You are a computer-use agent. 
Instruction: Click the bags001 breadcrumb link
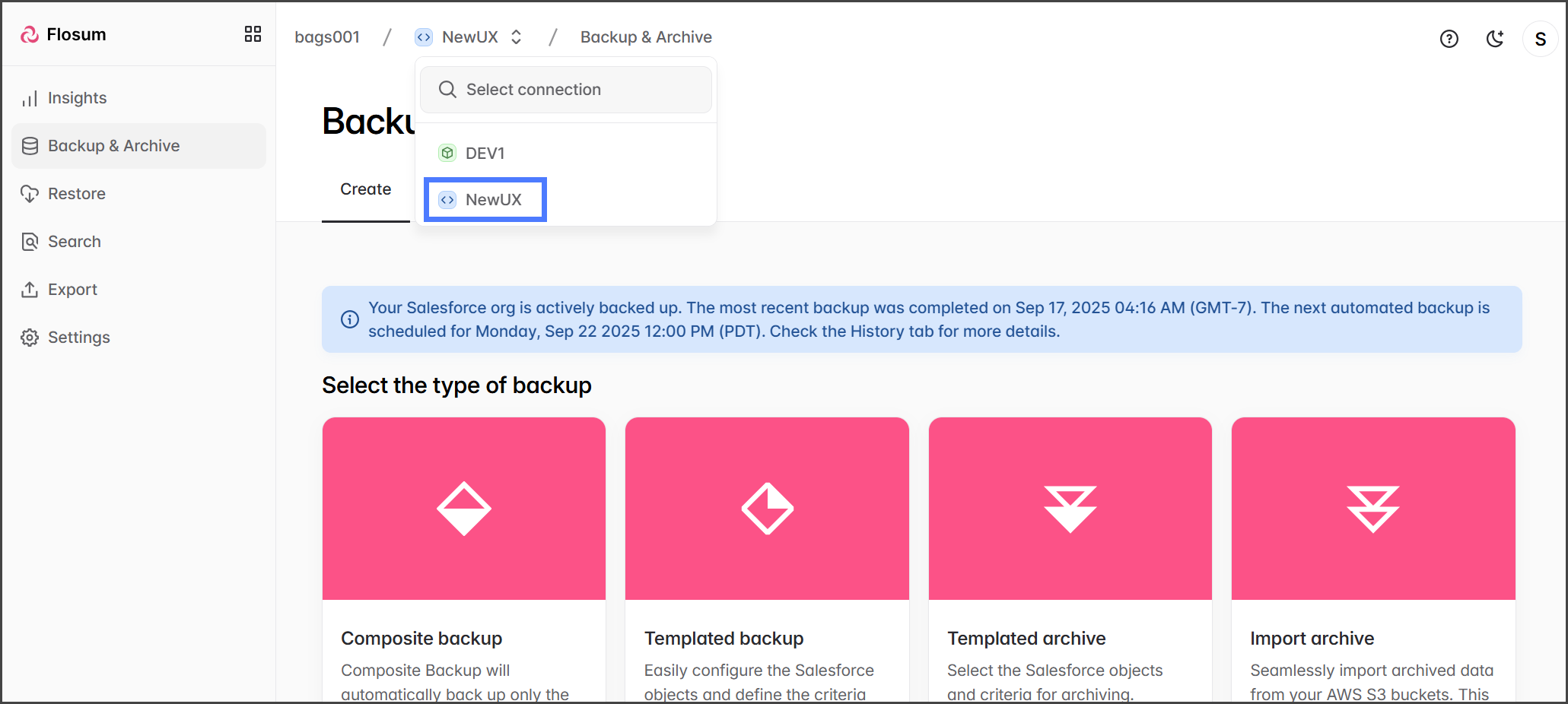(x=327, y=37)
